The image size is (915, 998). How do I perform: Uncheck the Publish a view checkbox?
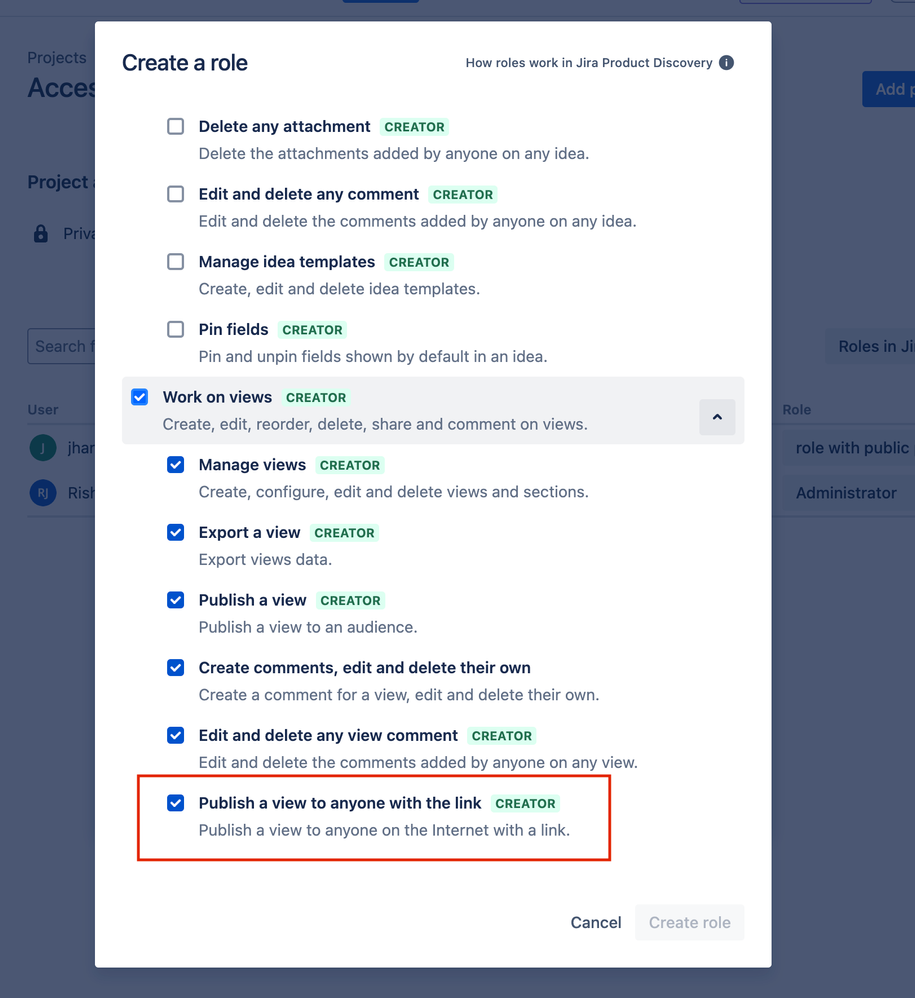coord(176,600)
